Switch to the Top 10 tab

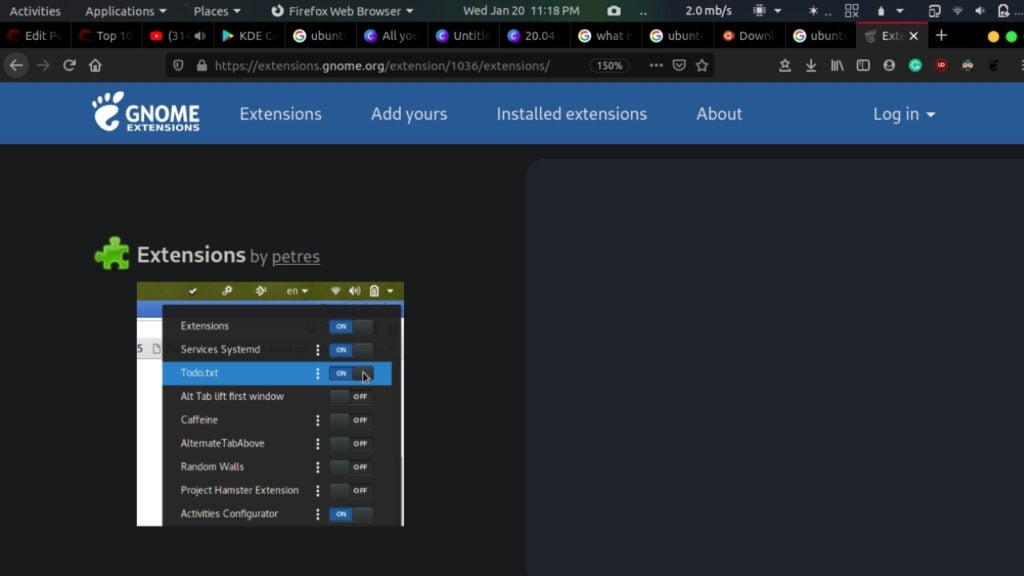click(x=106, y=36)
